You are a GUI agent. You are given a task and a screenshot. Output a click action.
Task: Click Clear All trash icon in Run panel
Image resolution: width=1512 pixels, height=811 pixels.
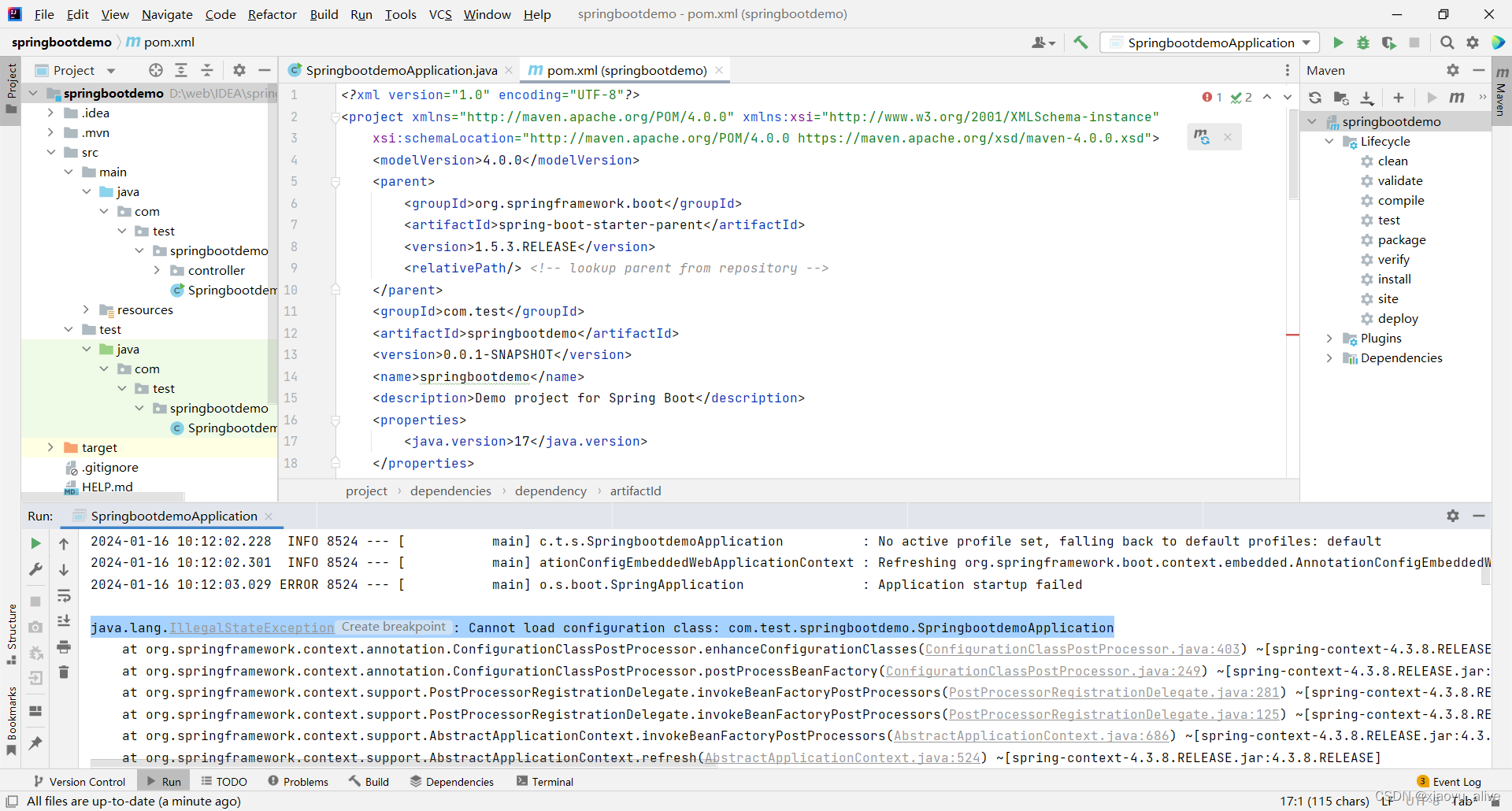[x=64, y=672]
